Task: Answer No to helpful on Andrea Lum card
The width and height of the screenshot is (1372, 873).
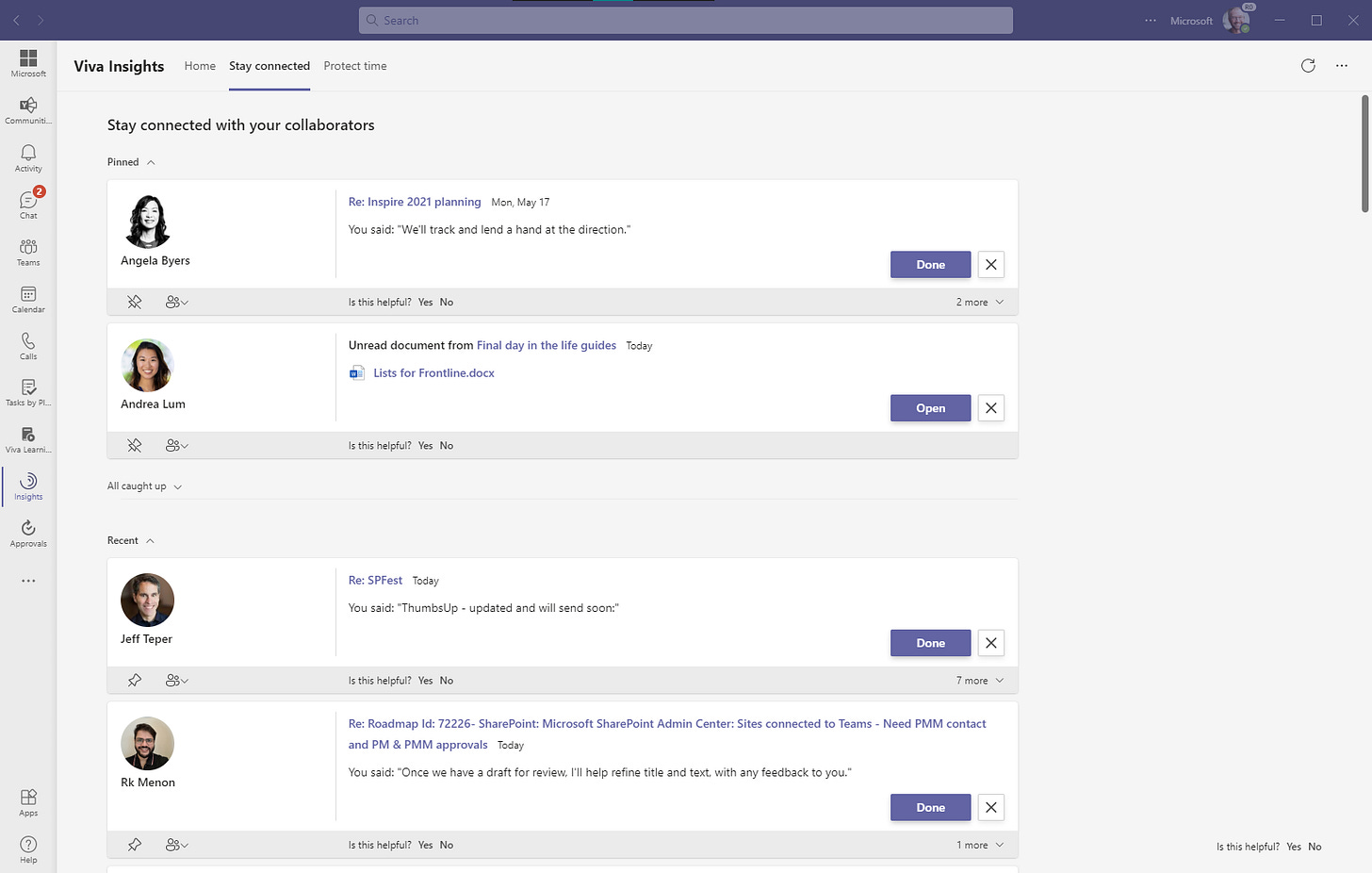Action: [447, 445]
